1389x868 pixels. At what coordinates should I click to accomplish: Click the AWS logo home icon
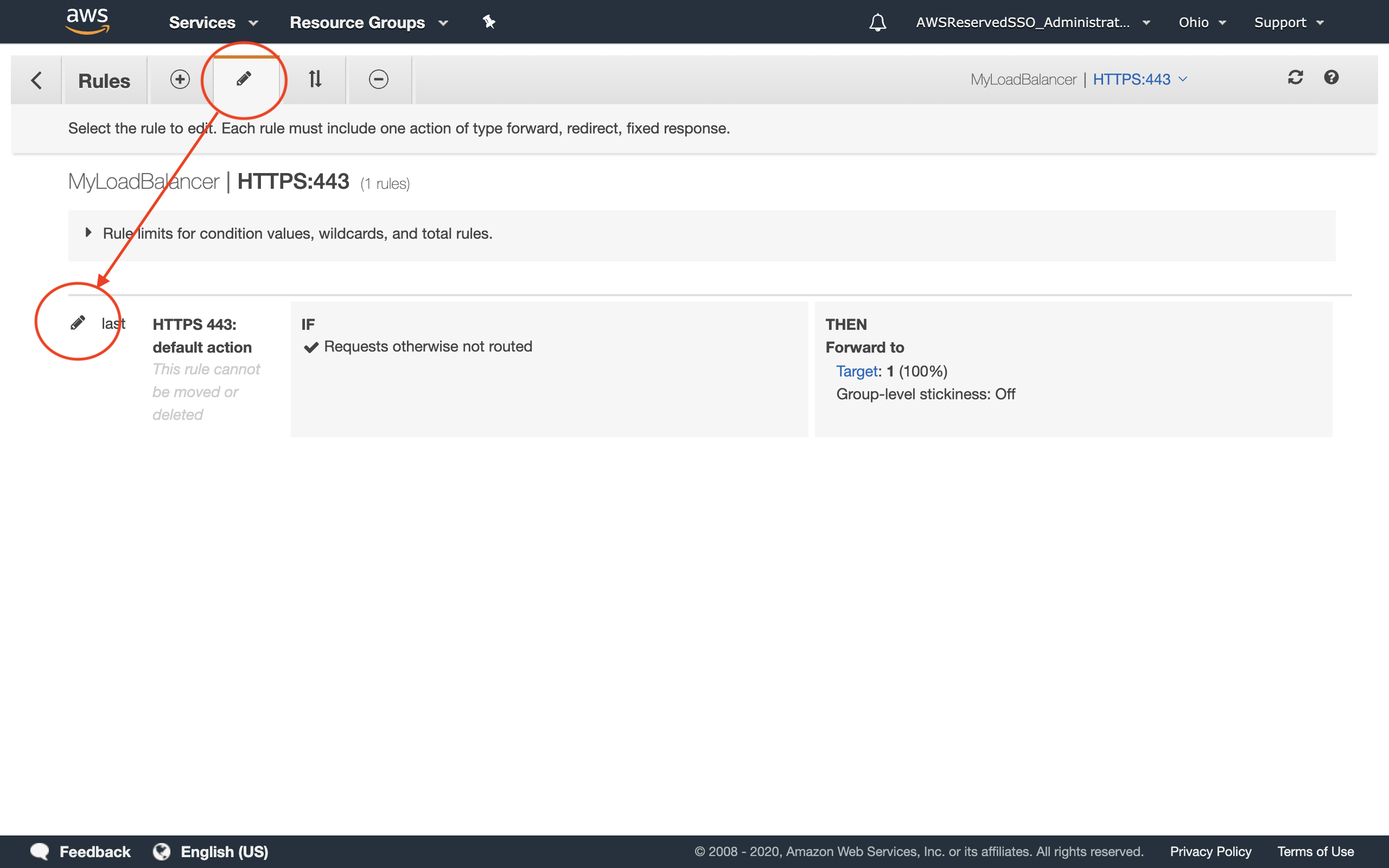[87, 22]
